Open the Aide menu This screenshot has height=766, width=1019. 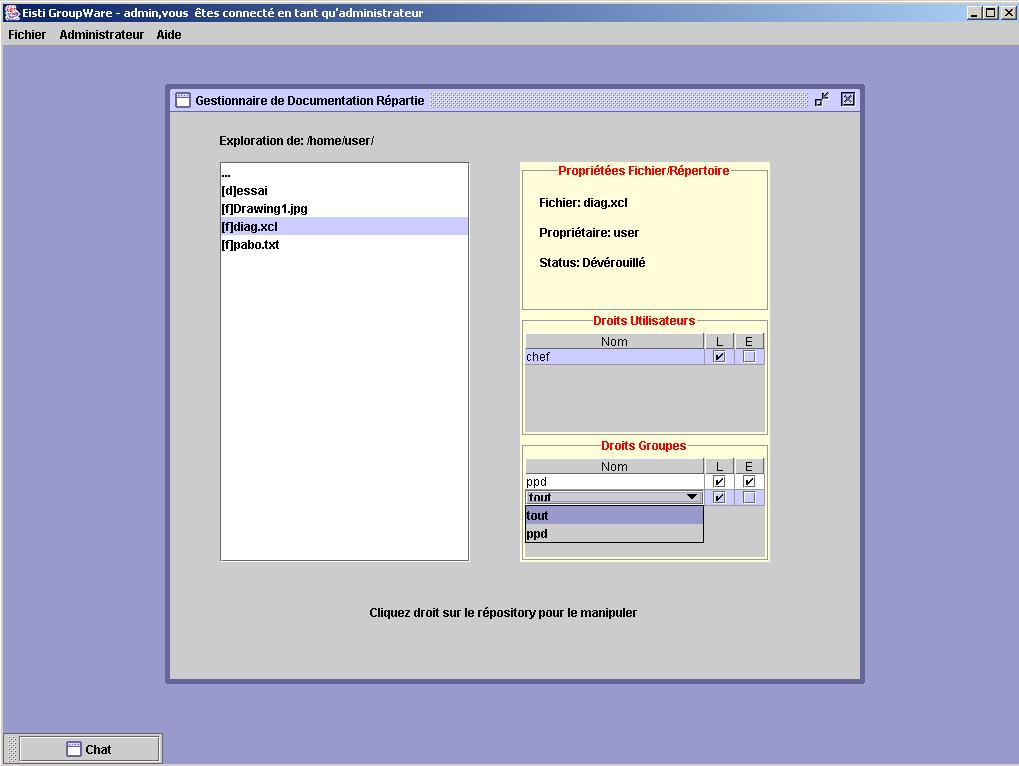coord(169,35)
